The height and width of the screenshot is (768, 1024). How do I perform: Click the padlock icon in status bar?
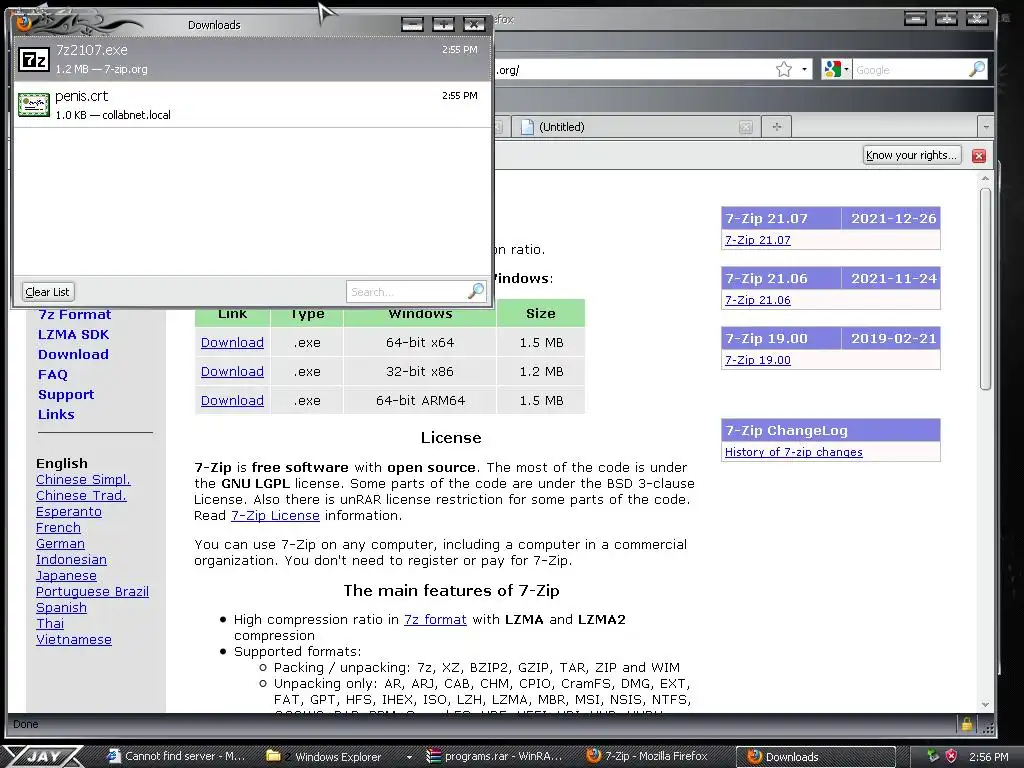pos(967,724)
